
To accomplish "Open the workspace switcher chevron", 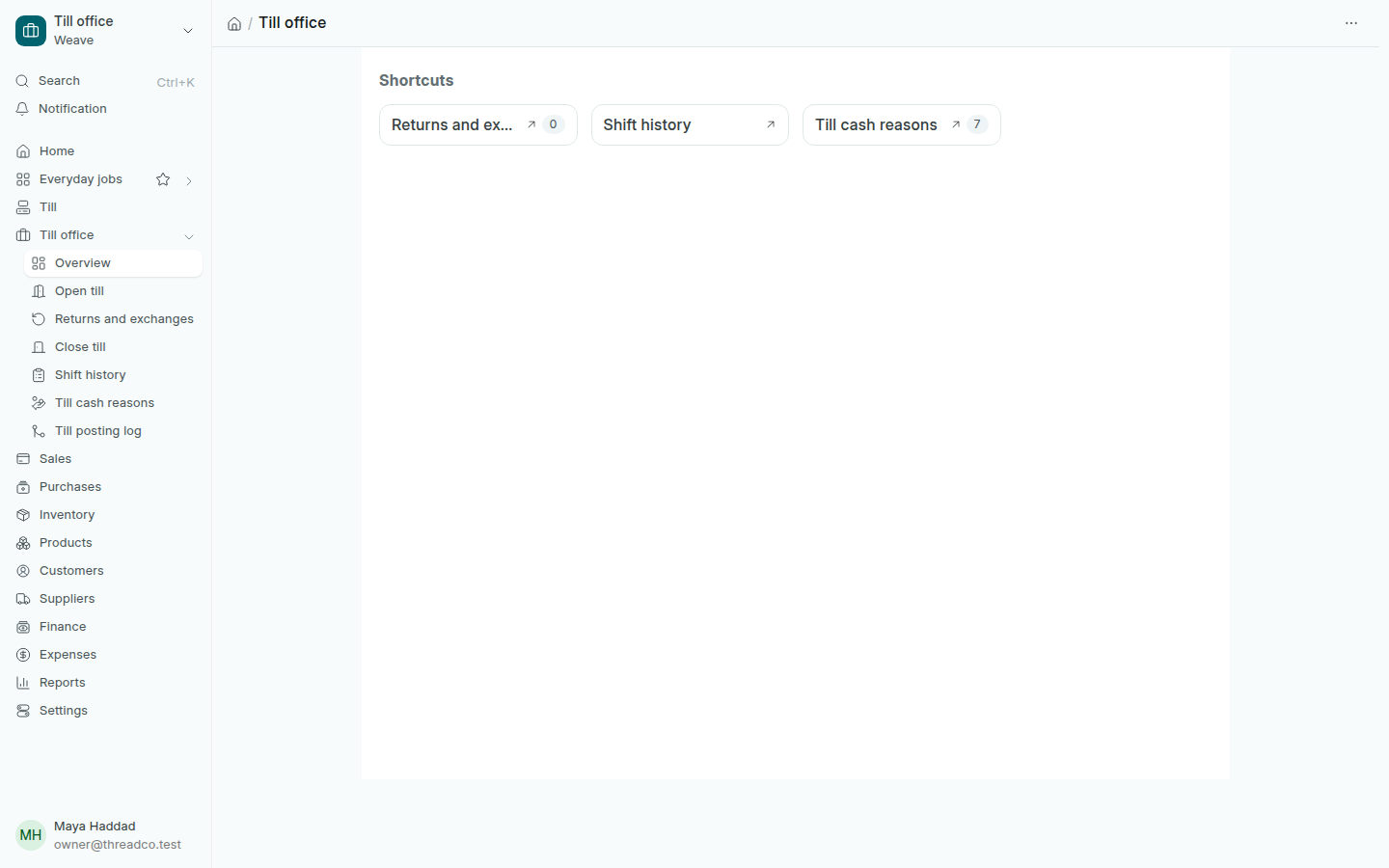I will click(x=188, y=31).
